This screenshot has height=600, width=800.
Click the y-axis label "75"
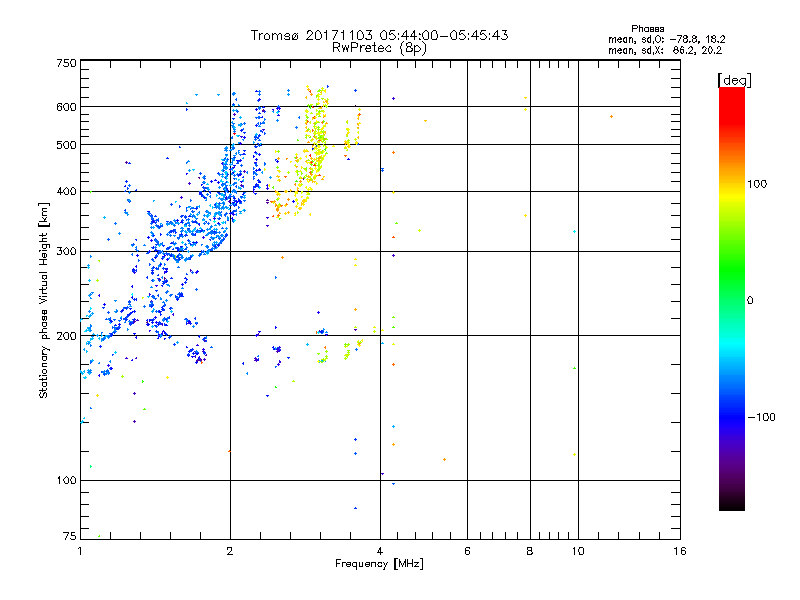[x=70, y=536]
